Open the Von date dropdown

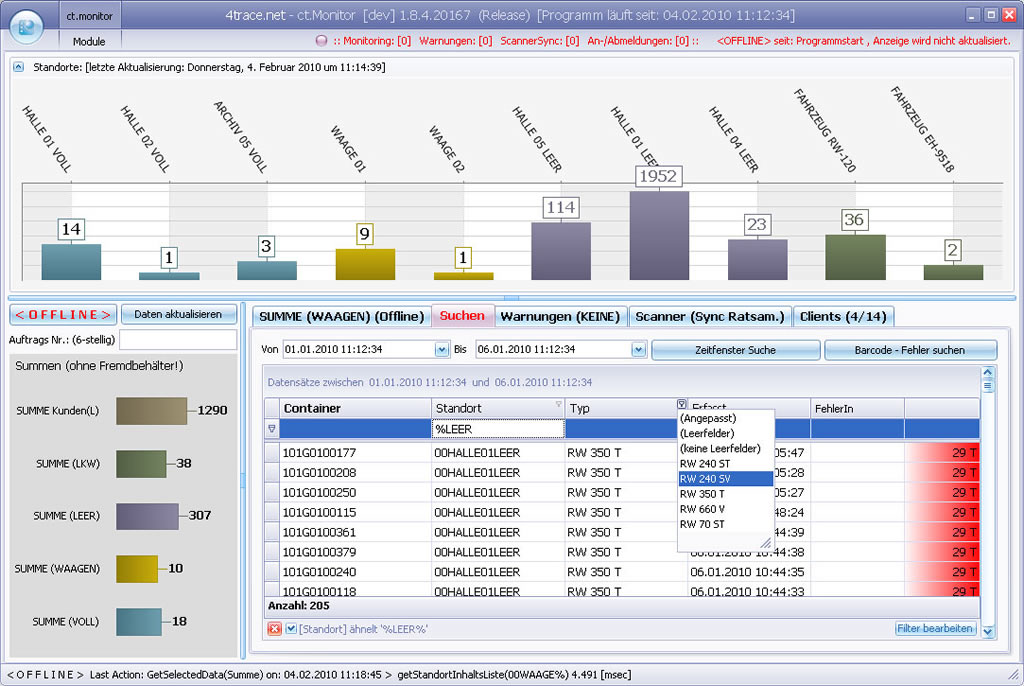tap(441, 350)
